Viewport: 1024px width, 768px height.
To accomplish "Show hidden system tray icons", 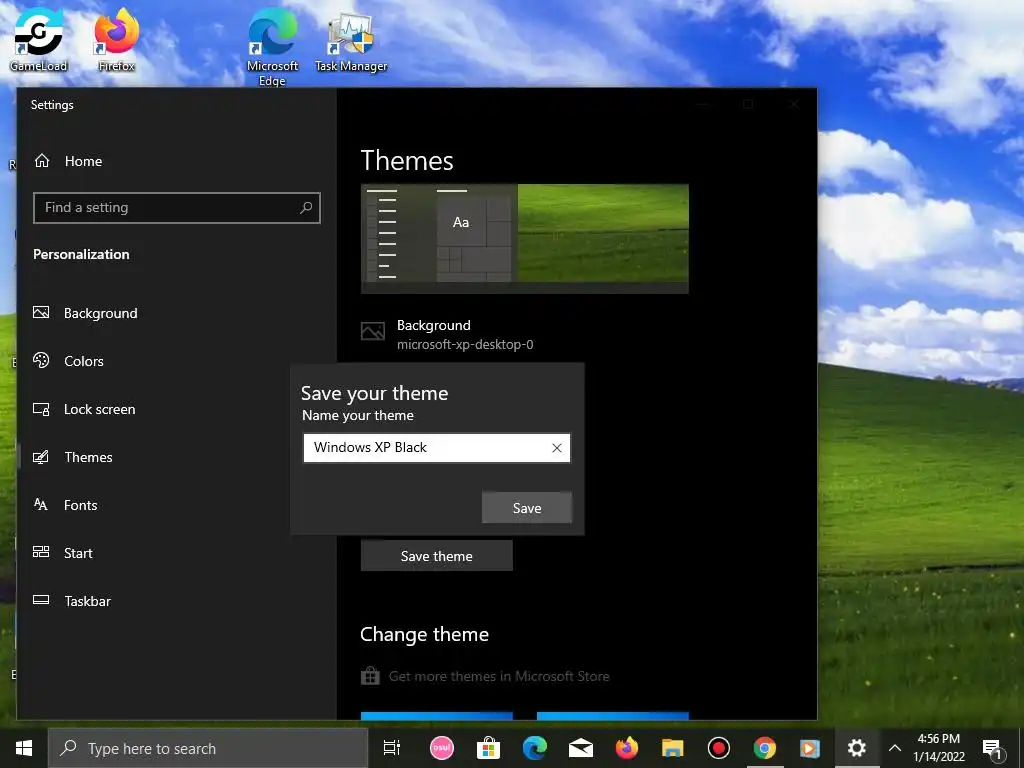I will pos(895,748).
